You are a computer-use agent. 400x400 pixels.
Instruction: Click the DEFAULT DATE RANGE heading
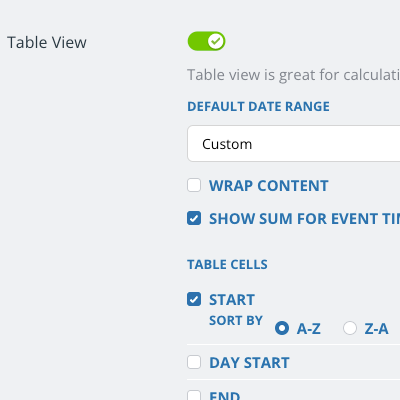[258, 106]
